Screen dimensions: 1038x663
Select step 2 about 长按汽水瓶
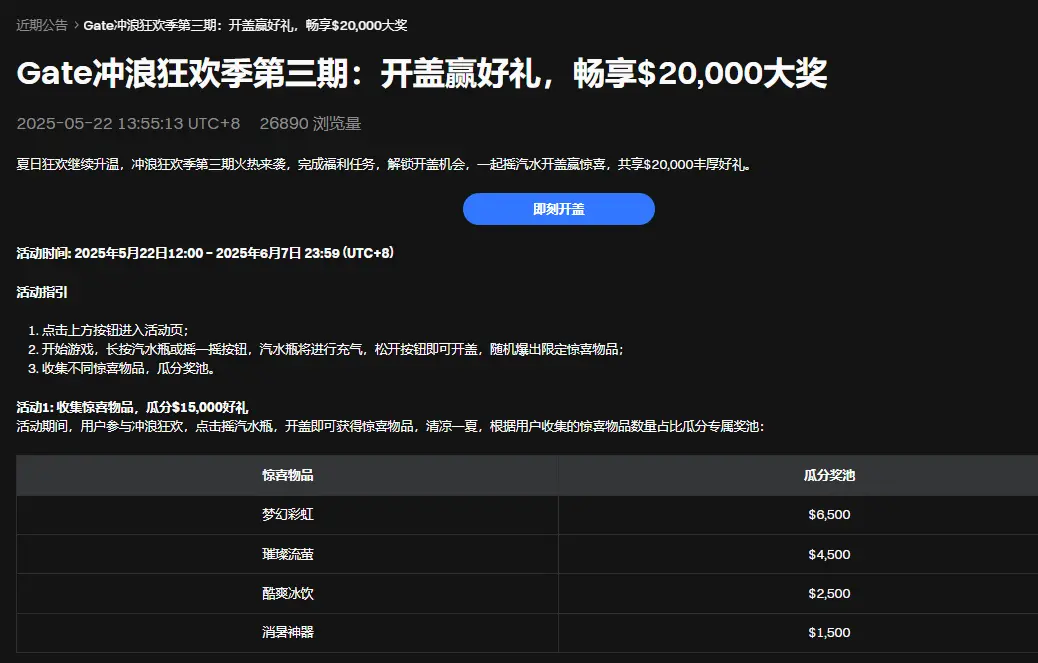tap(326, 349)
